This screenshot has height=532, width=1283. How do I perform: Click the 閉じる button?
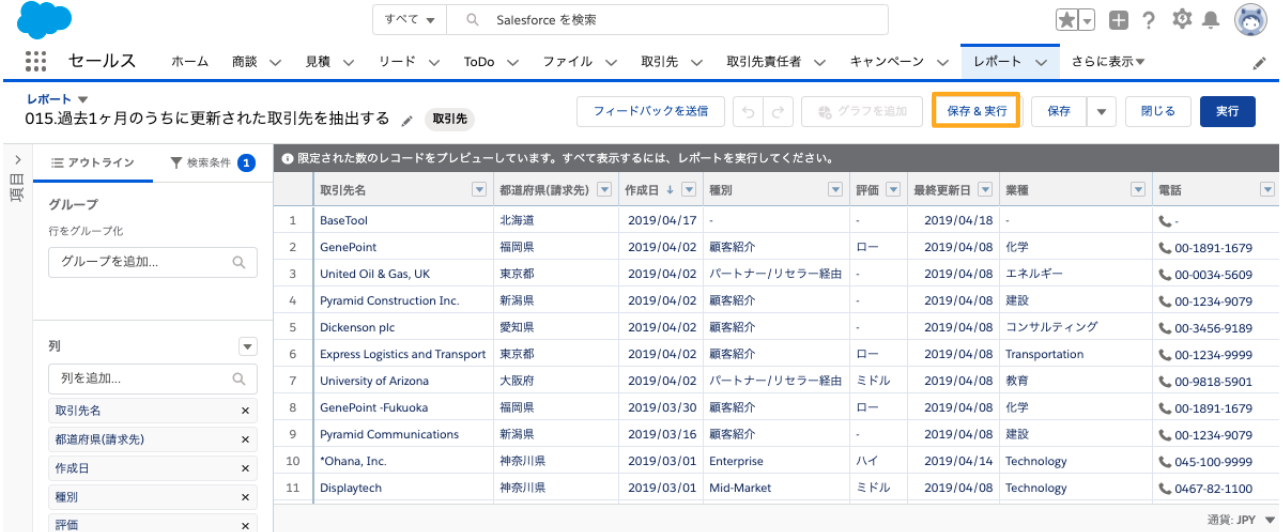[x=1158, y=112]
